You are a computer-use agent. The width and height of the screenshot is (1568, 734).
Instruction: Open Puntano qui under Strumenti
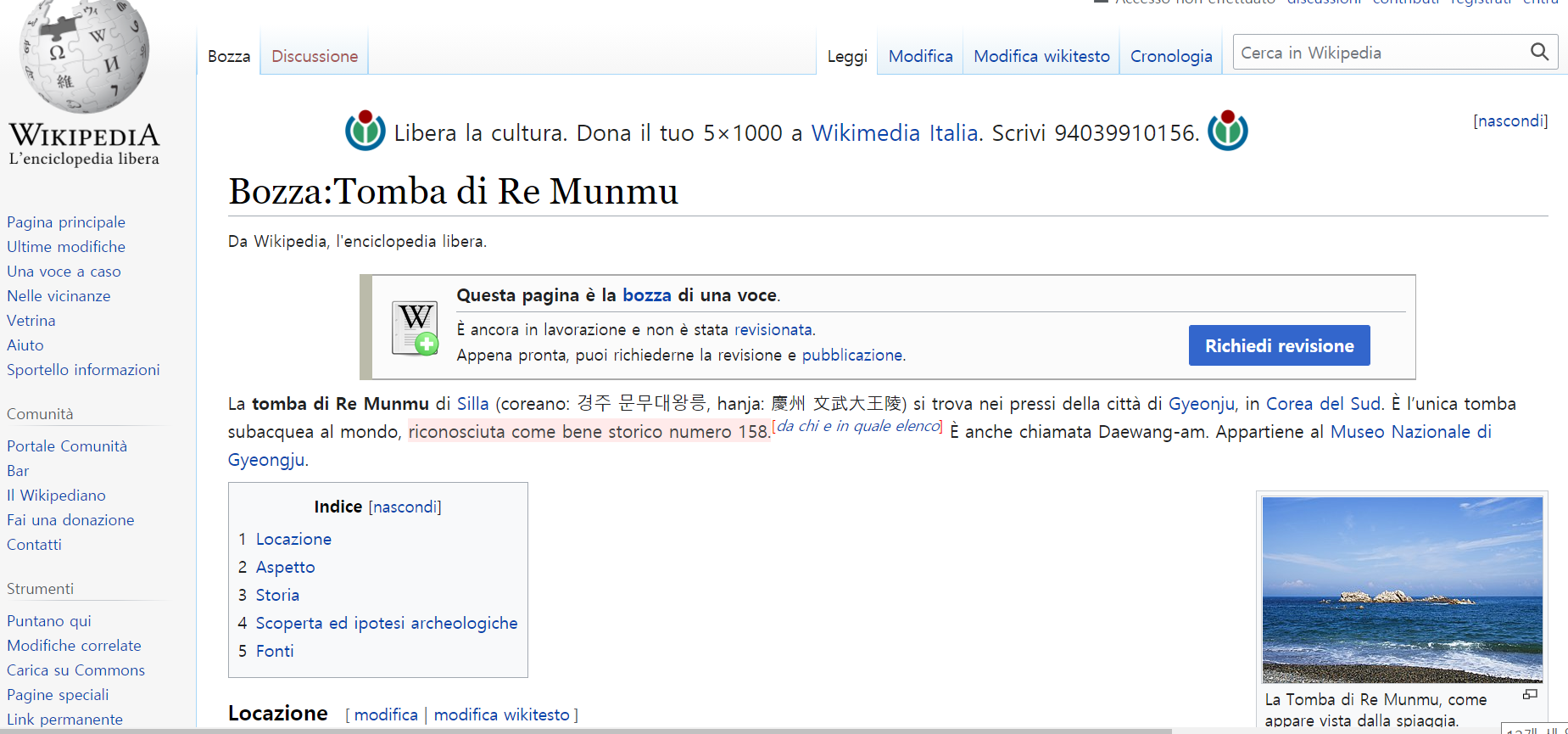coord(49,621)
